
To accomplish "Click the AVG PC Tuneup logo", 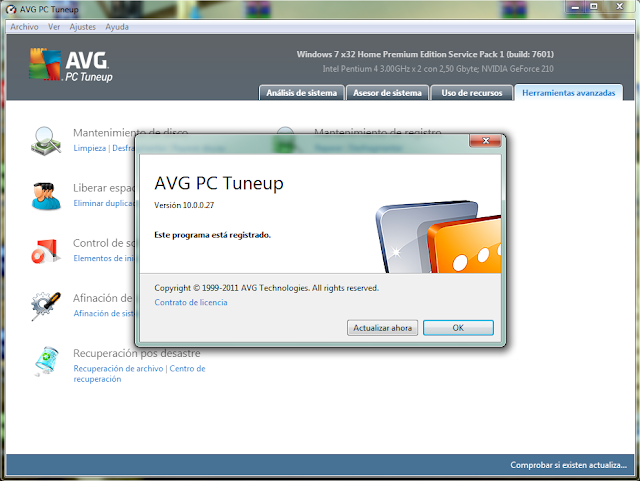I will tap(71, 65).
